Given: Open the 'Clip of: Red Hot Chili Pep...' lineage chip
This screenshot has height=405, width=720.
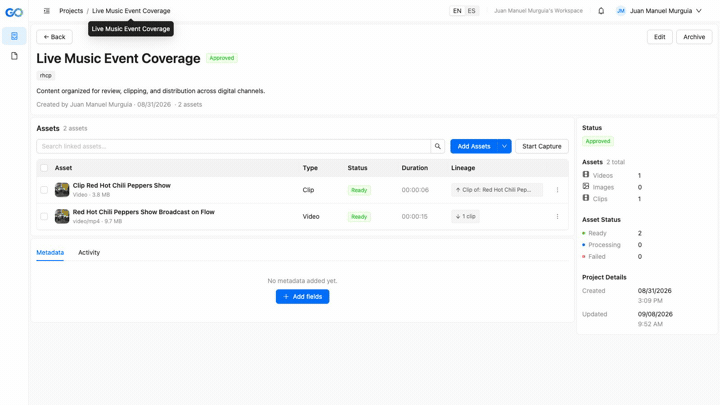Looking at the screenshot, I should click(x=497, y=190).
